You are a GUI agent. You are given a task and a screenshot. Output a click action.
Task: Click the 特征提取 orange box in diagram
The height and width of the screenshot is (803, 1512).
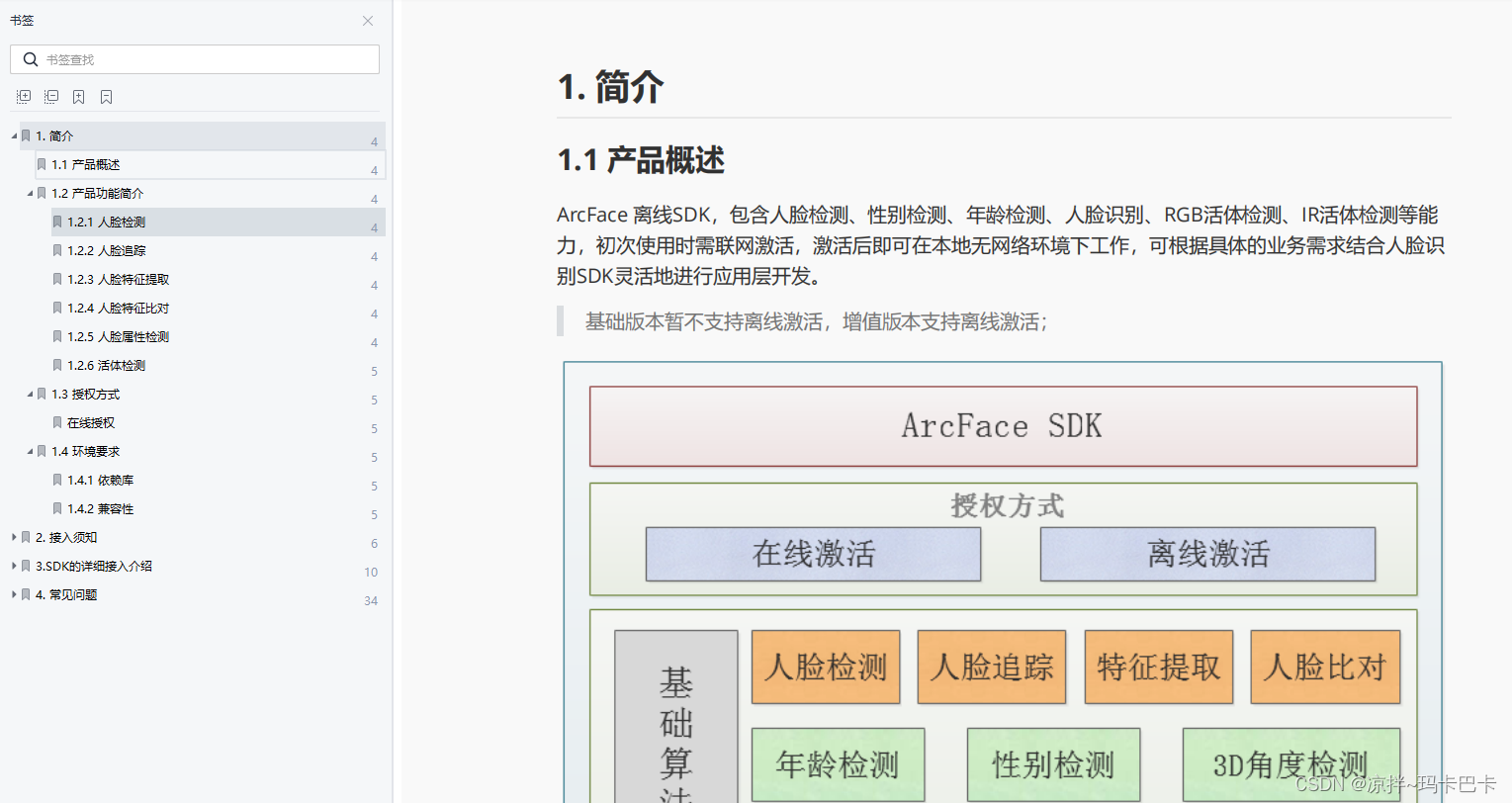point(1159,668)
